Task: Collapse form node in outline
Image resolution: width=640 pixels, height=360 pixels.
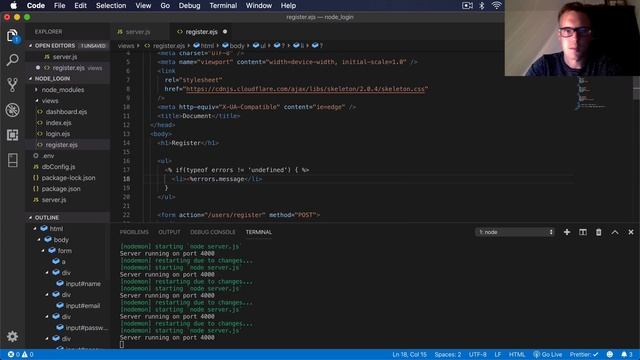Action: click(x=44, y=251)
